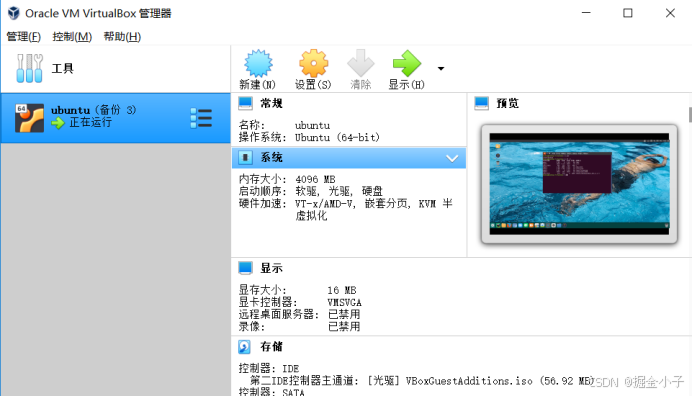
Task: Click acceleration value VT-x/AMD-V text
Action: pyautogui.click(x=324, y=204)
